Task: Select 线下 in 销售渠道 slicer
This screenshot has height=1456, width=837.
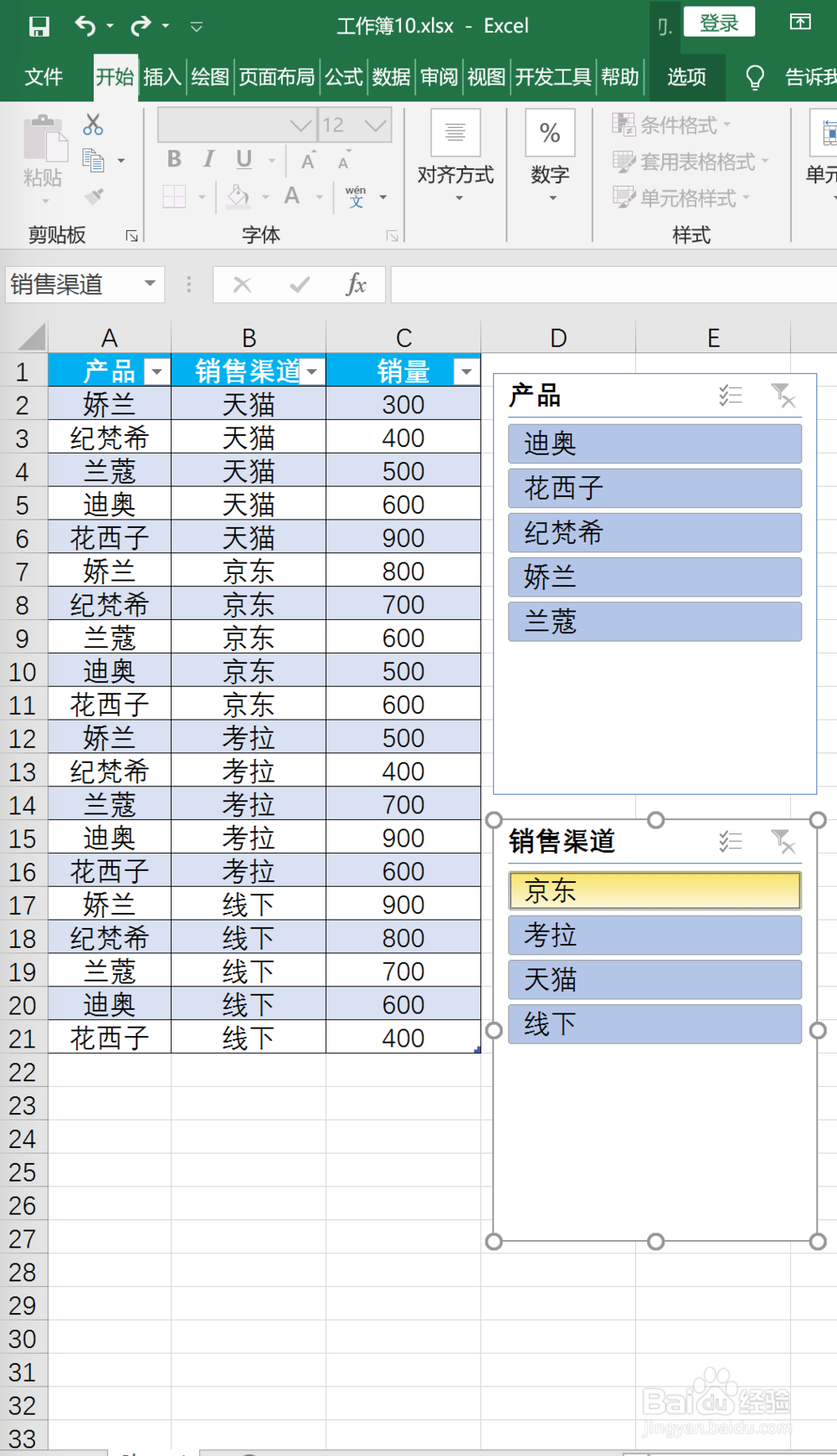Action: point(655,1024)
